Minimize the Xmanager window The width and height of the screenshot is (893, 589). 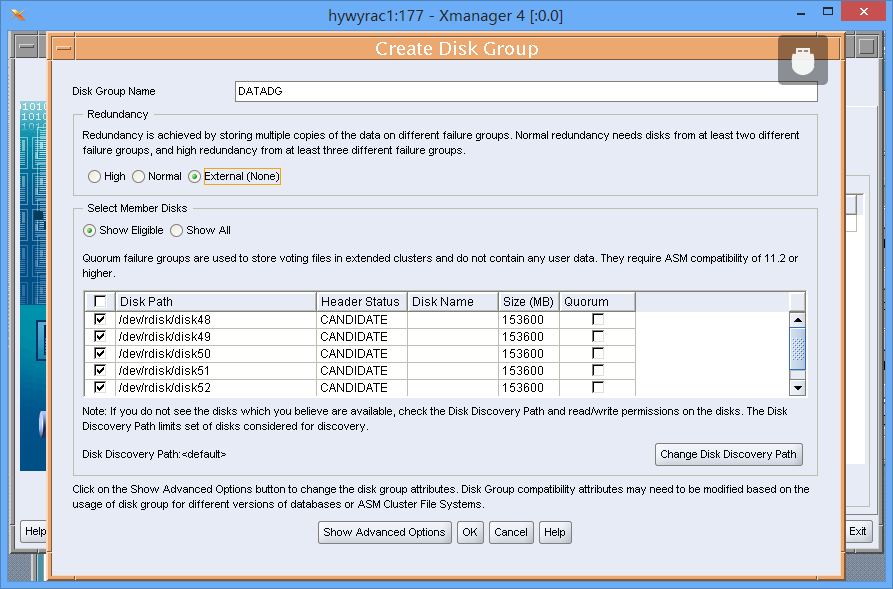click(801, 13)
